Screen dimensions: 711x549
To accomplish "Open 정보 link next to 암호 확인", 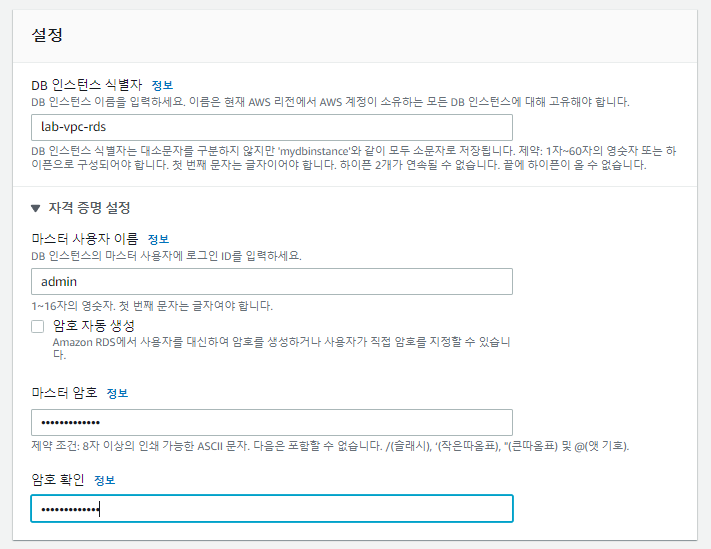I will (105, 480).
